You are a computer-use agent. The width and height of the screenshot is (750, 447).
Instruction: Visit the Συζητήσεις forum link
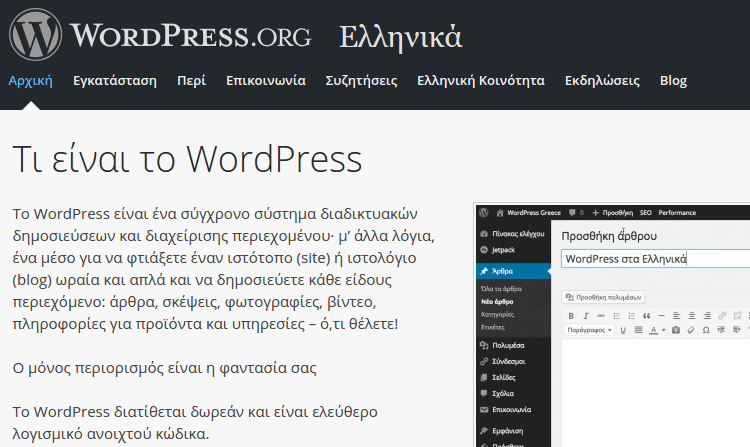[x=361, y=80]
